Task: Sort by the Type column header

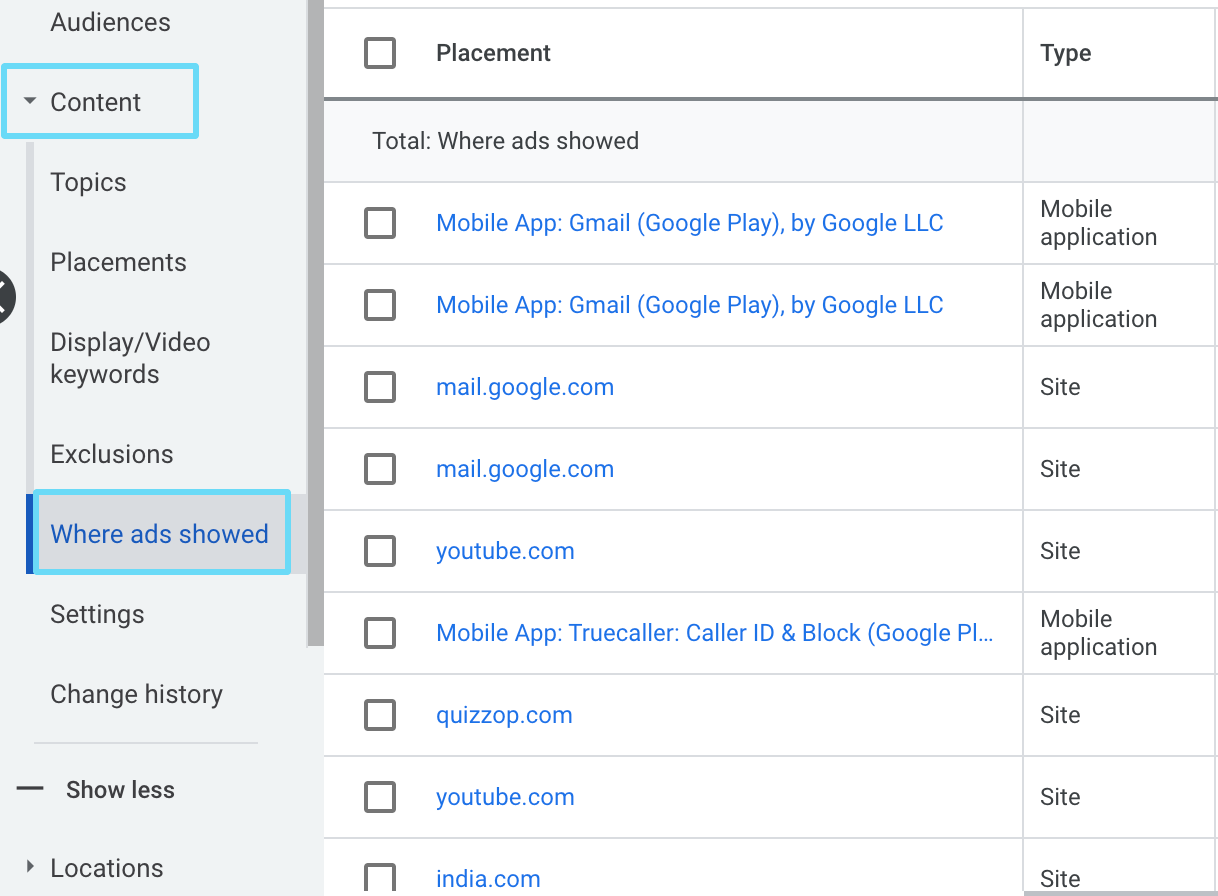Action: [1066, 53]
